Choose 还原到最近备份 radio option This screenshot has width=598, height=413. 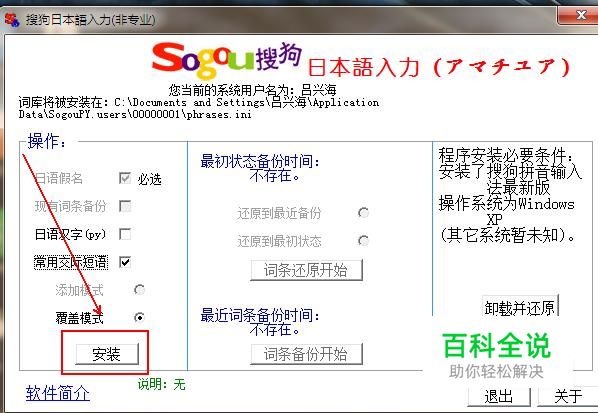[363, 212]
